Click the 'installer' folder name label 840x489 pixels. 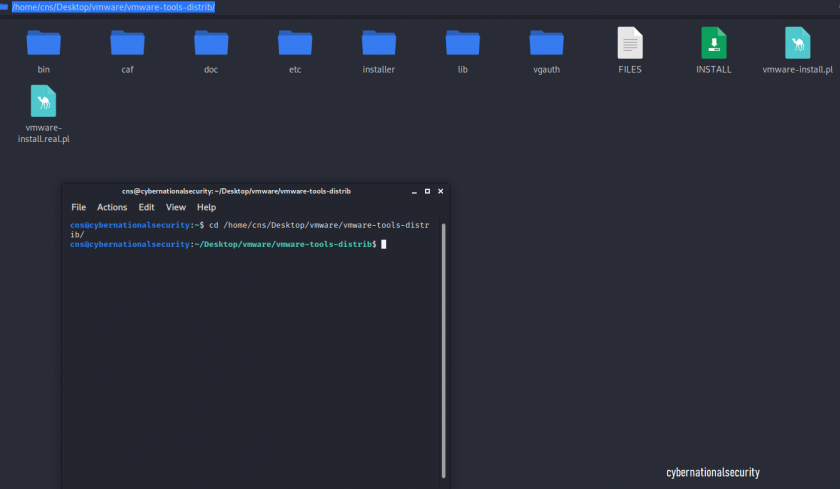(x=379, y=70)
